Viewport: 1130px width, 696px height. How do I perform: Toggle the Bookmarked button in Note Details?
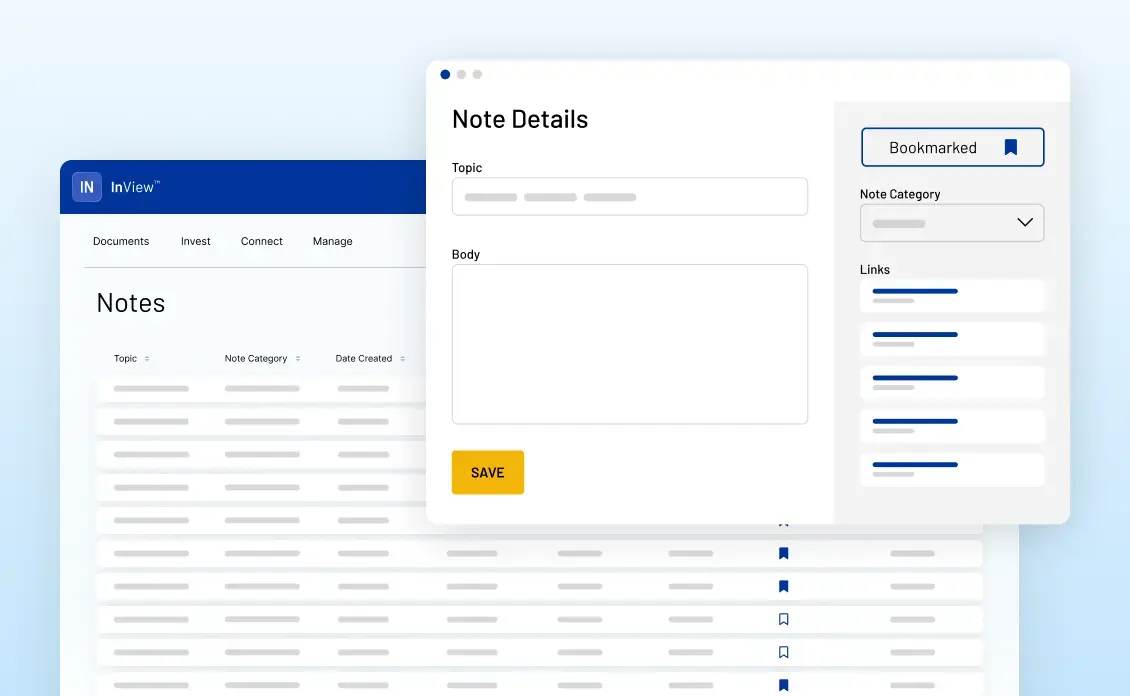click(x=952, y=147)
